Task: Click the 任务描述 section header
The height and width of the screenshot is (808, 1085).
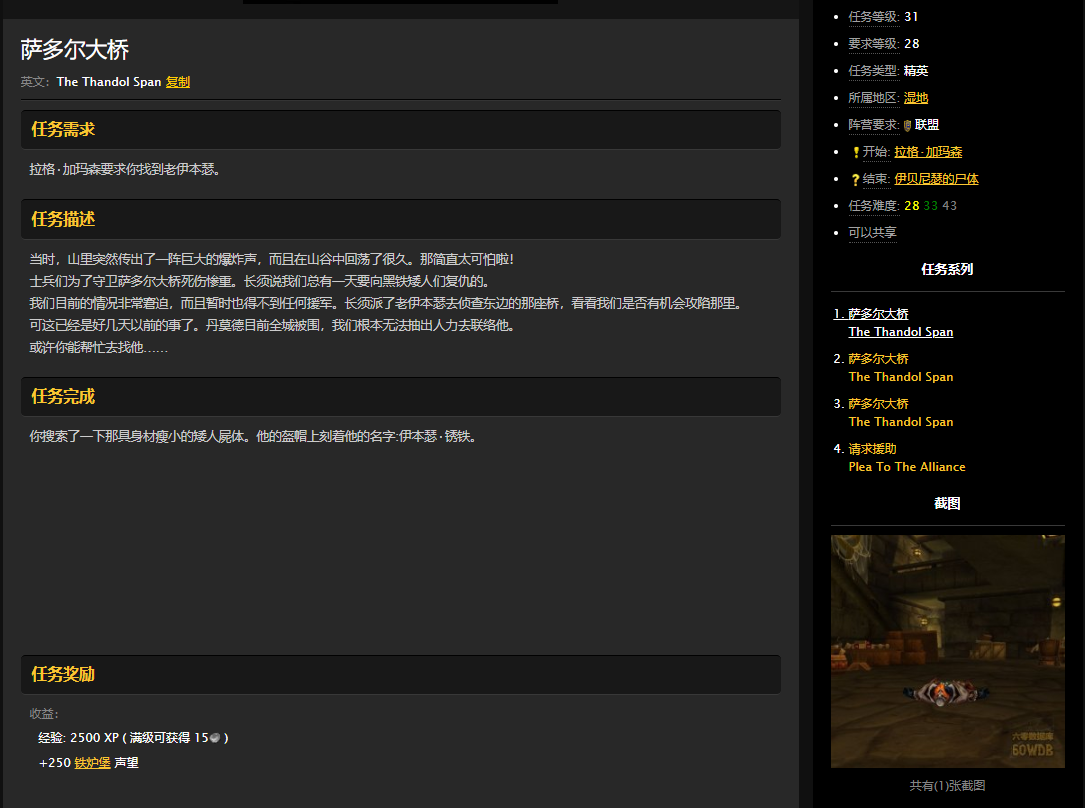Action: (x=63, y=219)
